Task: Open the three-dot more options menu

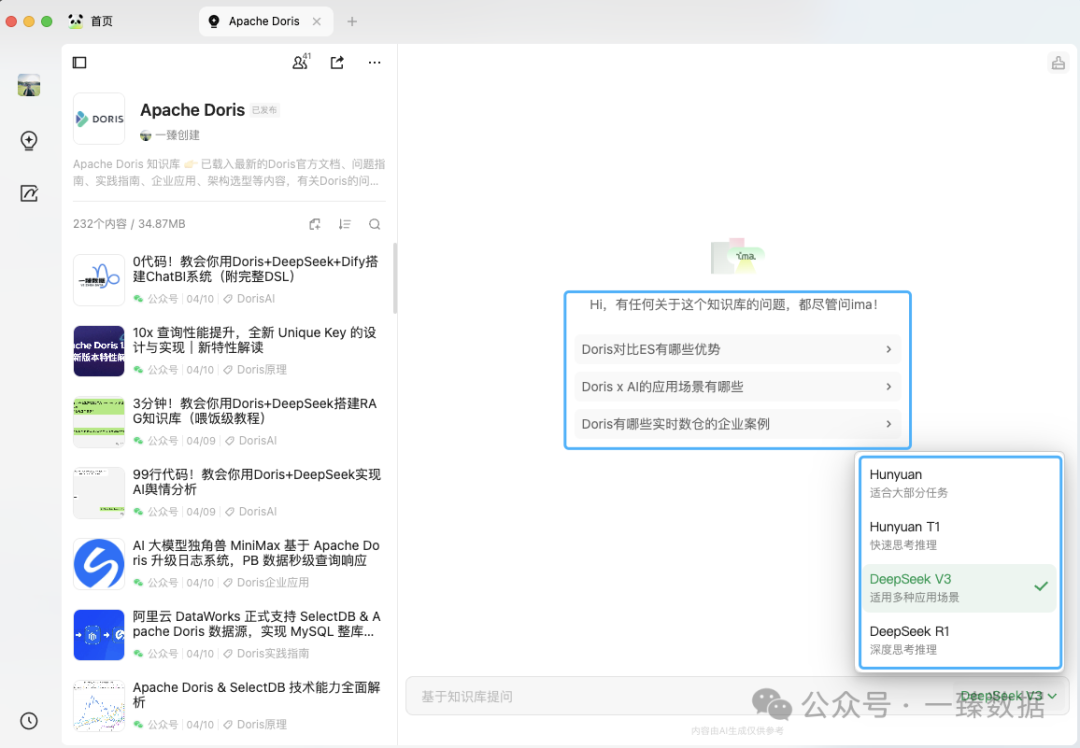Action: click(x=374, y=63)
